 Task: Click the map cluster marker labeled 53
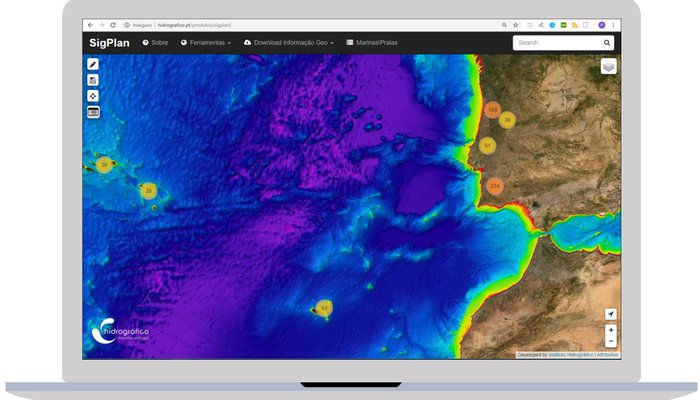coord(324,308)
